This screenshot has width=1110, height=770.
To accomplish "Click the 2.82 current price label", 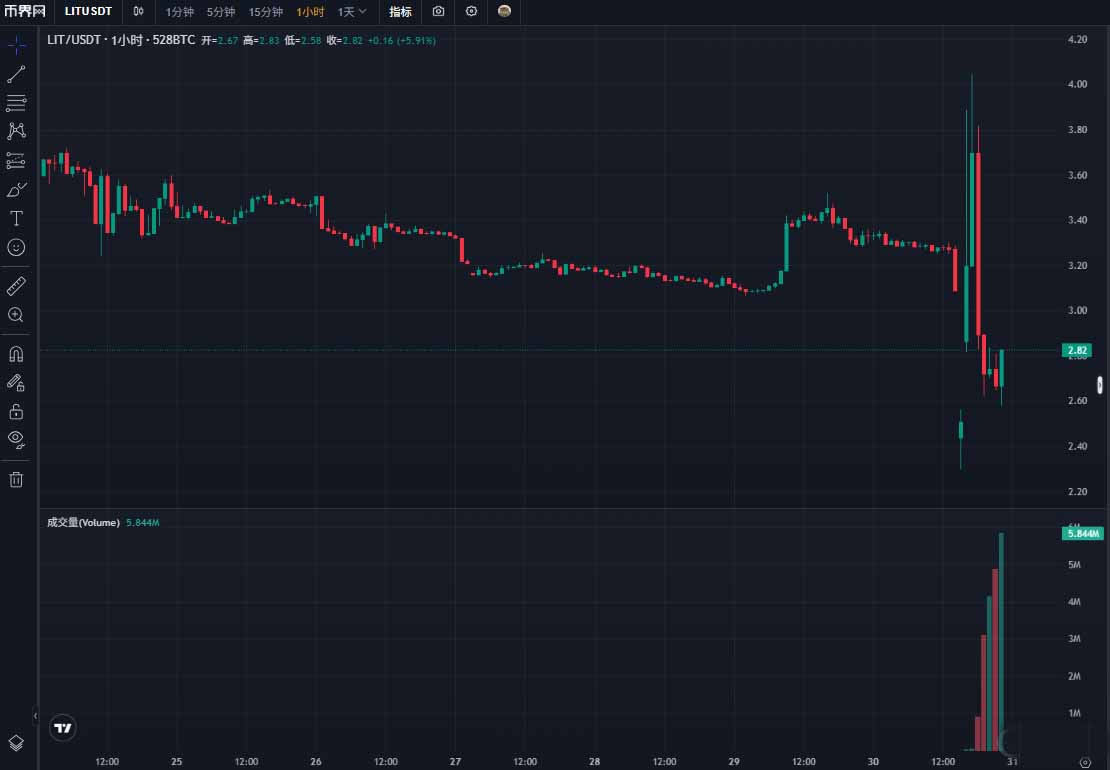I will [1076, 350].
